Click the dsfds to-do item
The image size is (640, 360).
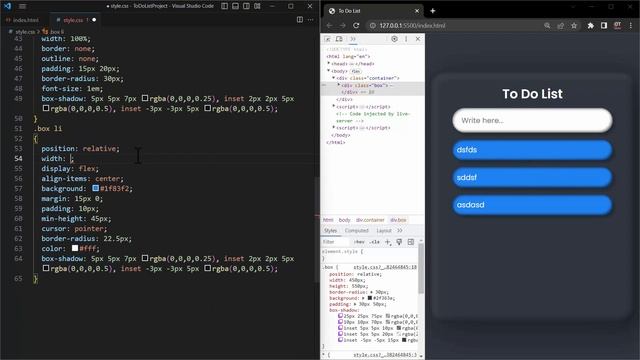(532, 150)
